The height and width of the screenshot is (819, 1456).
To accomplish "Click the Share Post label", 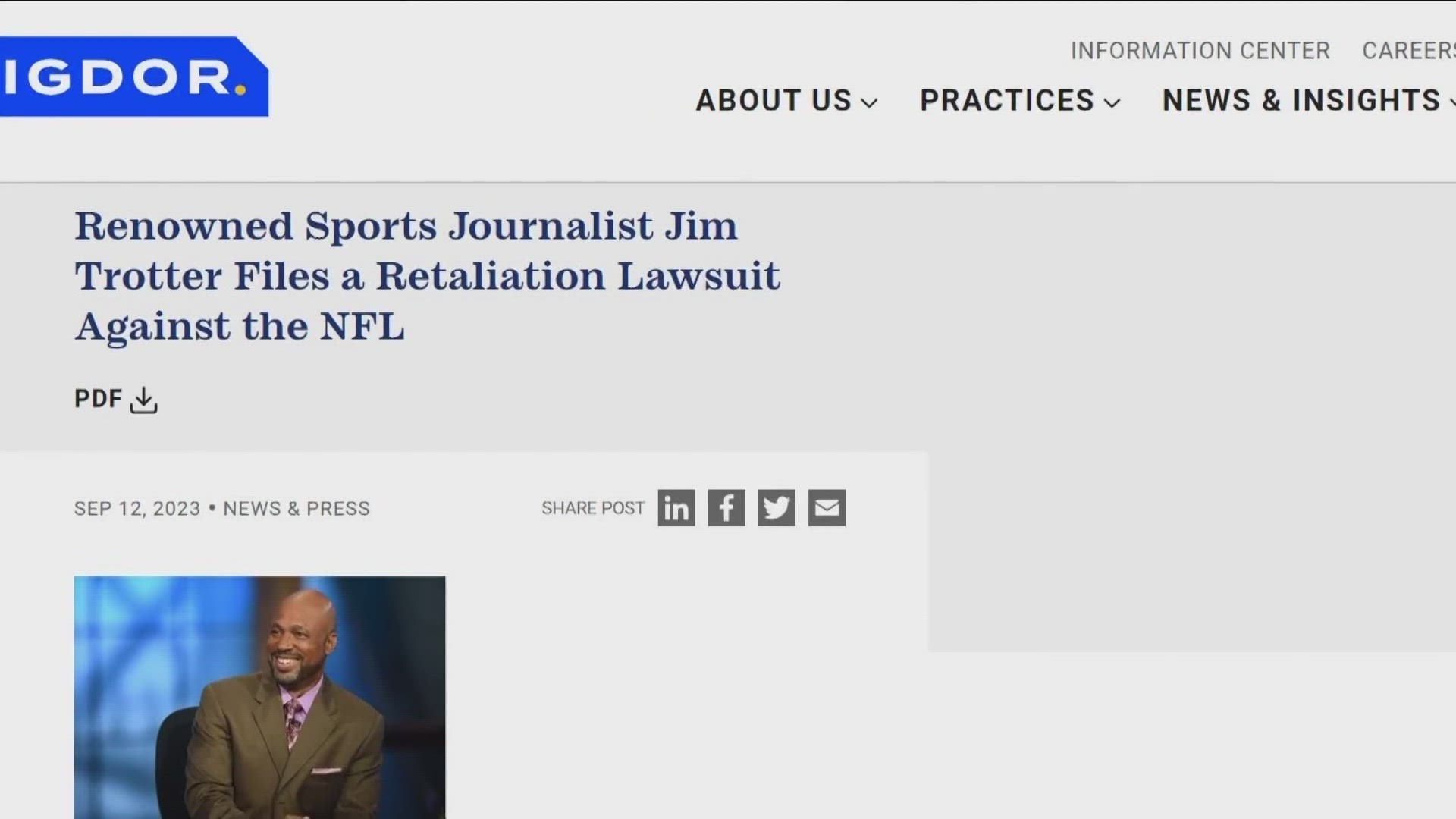I will click(593, 508).
